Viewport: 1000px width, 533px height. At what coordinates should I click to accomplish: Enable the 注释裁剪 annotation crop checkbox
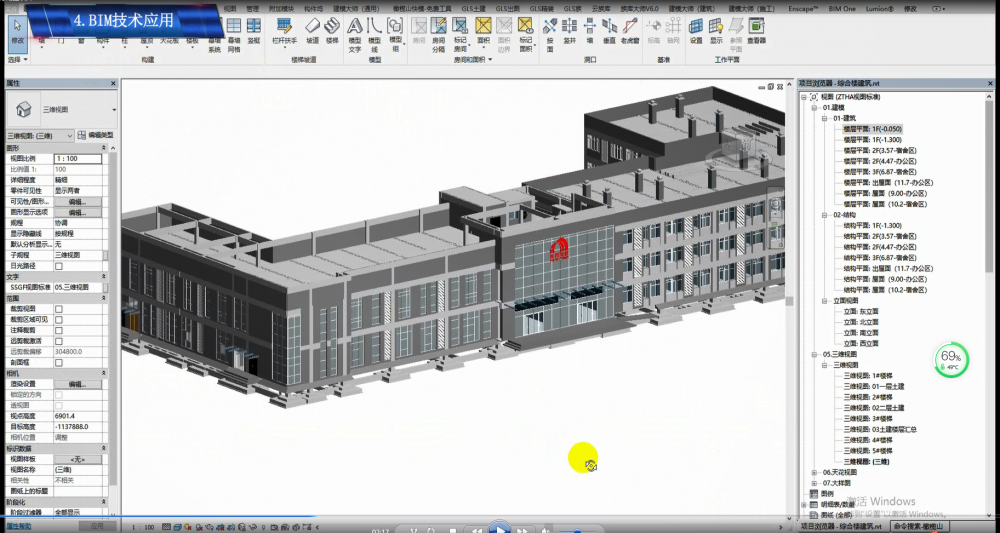point(58,330)
